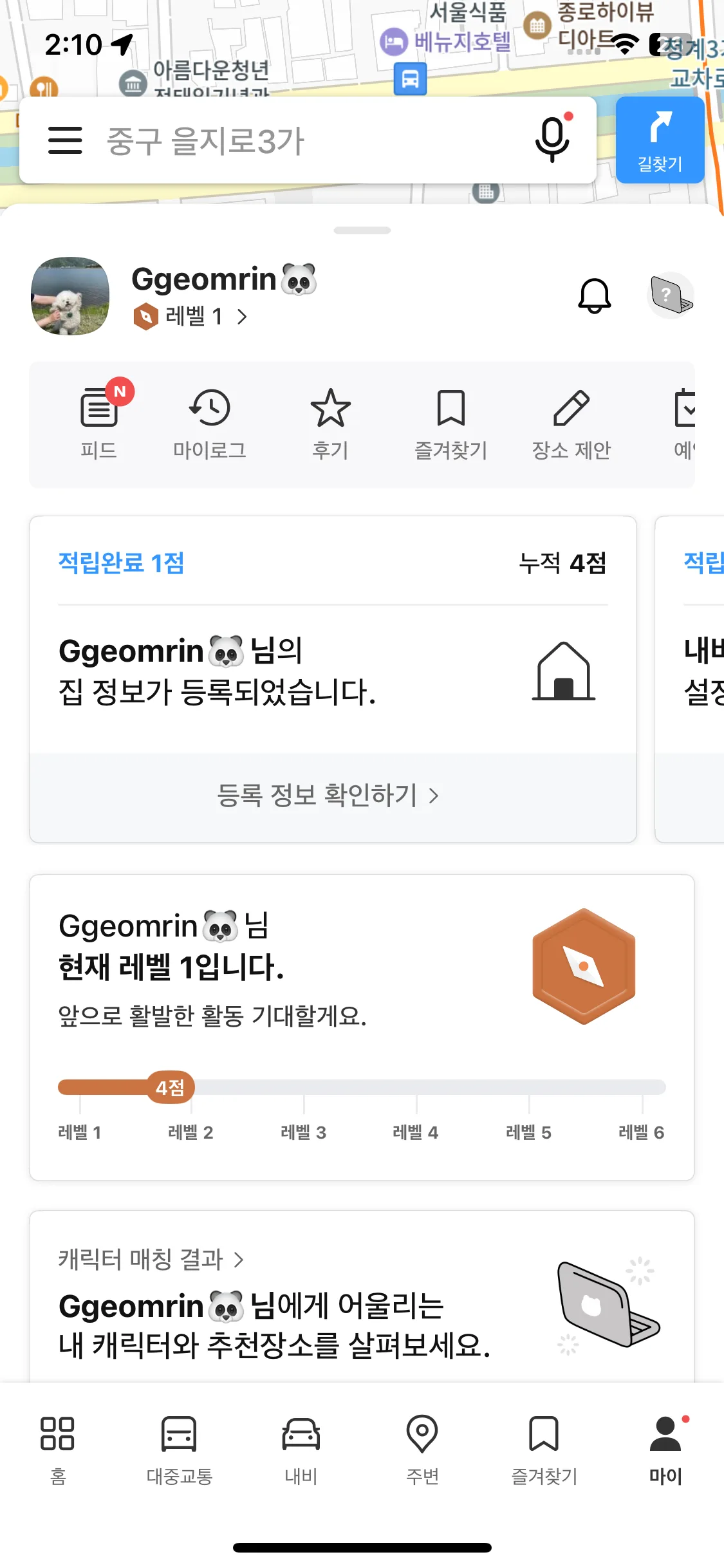Tap the laptop character icon beside bell
This screenshot has width=724, height=1568.
pyautogui.click(x=671, y=296)
